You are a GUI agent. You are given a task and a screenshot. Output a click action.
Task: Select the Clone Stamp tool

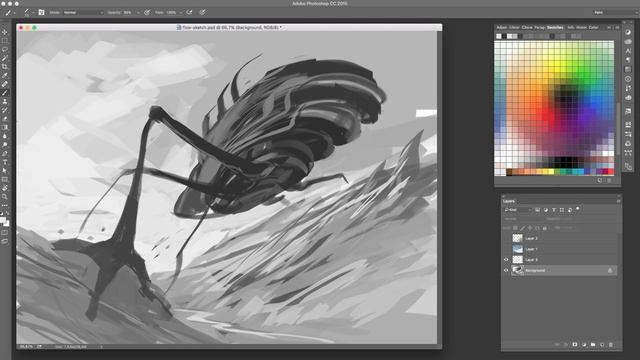point(5,101)
